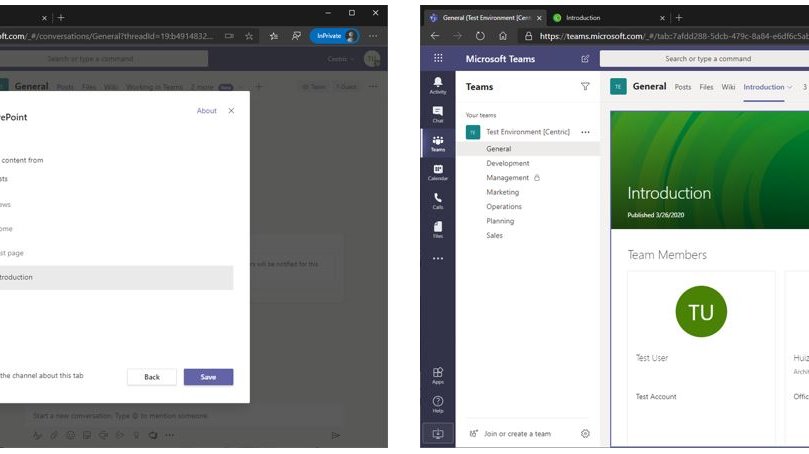The height and width of the screenshot is (454, 809).
Task: Open the app launcher waffle icon
Action: pyautogui.click(x=438, y=58)
